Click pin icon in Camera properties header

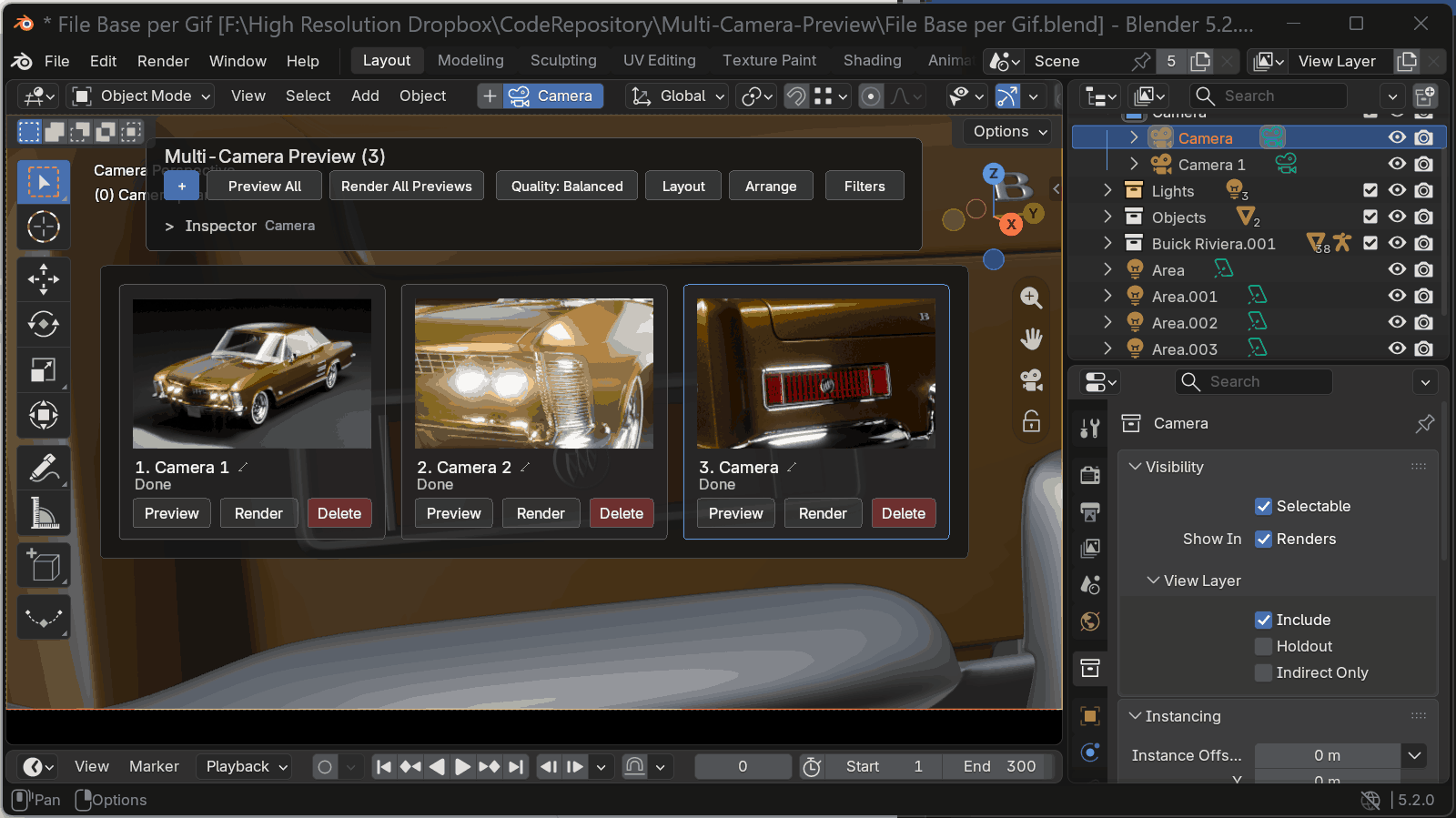(x=1425, y=423)
